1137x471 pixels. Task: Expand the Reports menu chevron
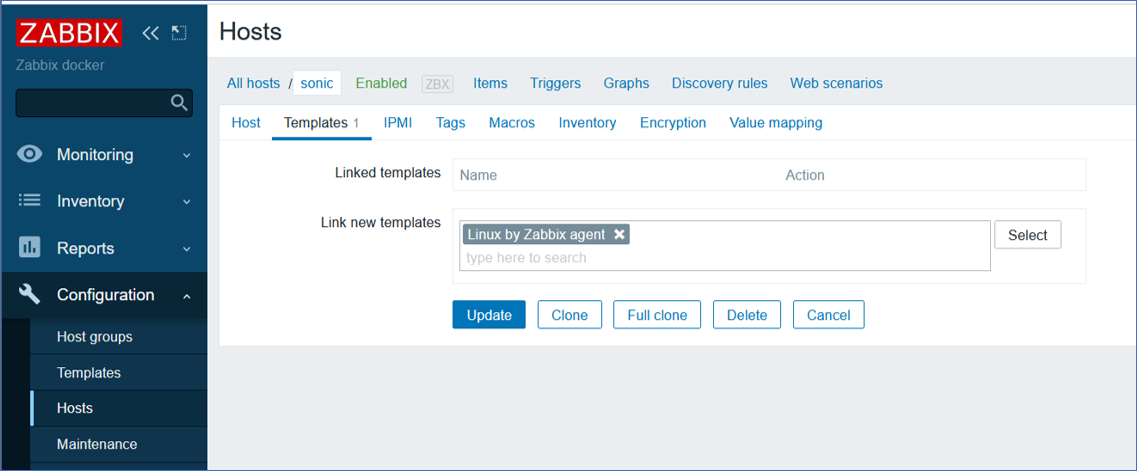pos(186,249)
